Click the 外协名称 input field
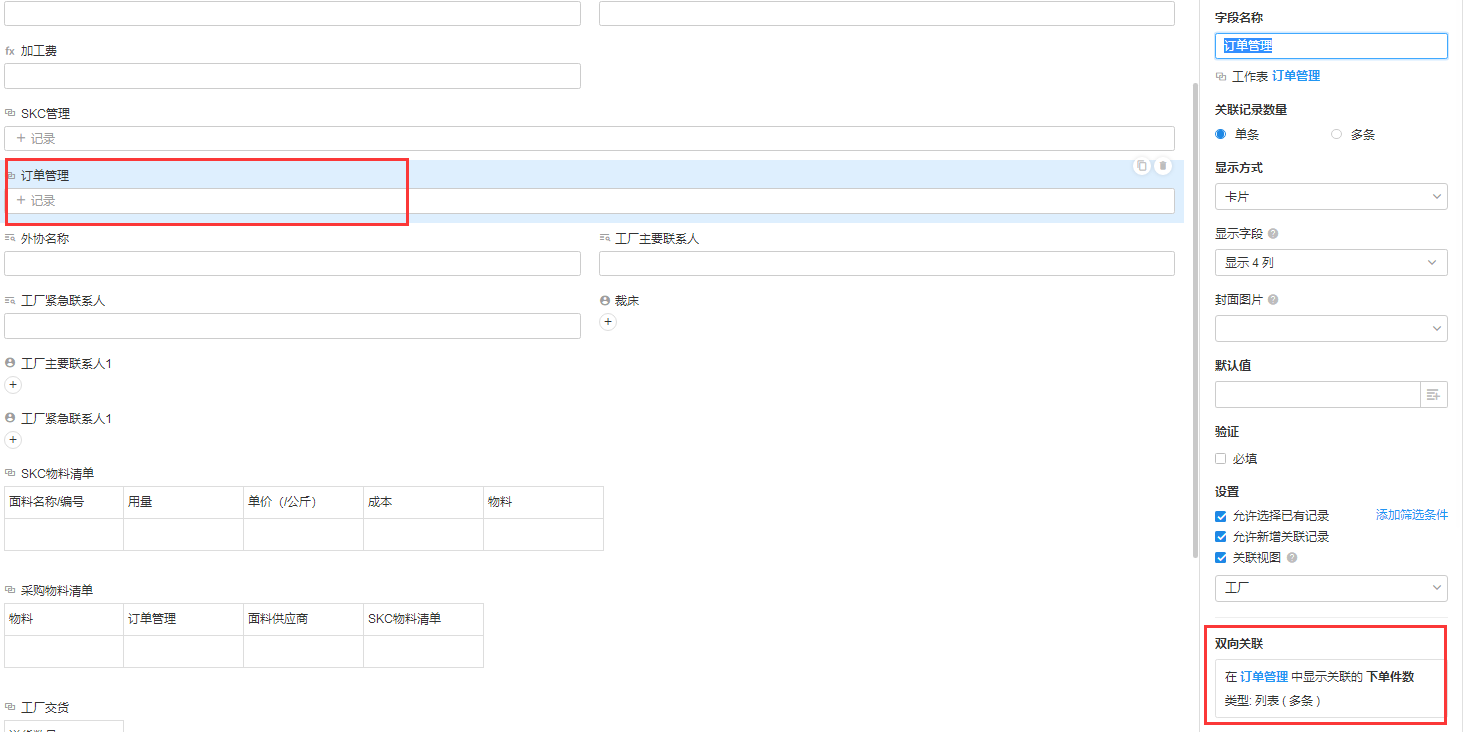1468x732 pixels. coord(292,264)
